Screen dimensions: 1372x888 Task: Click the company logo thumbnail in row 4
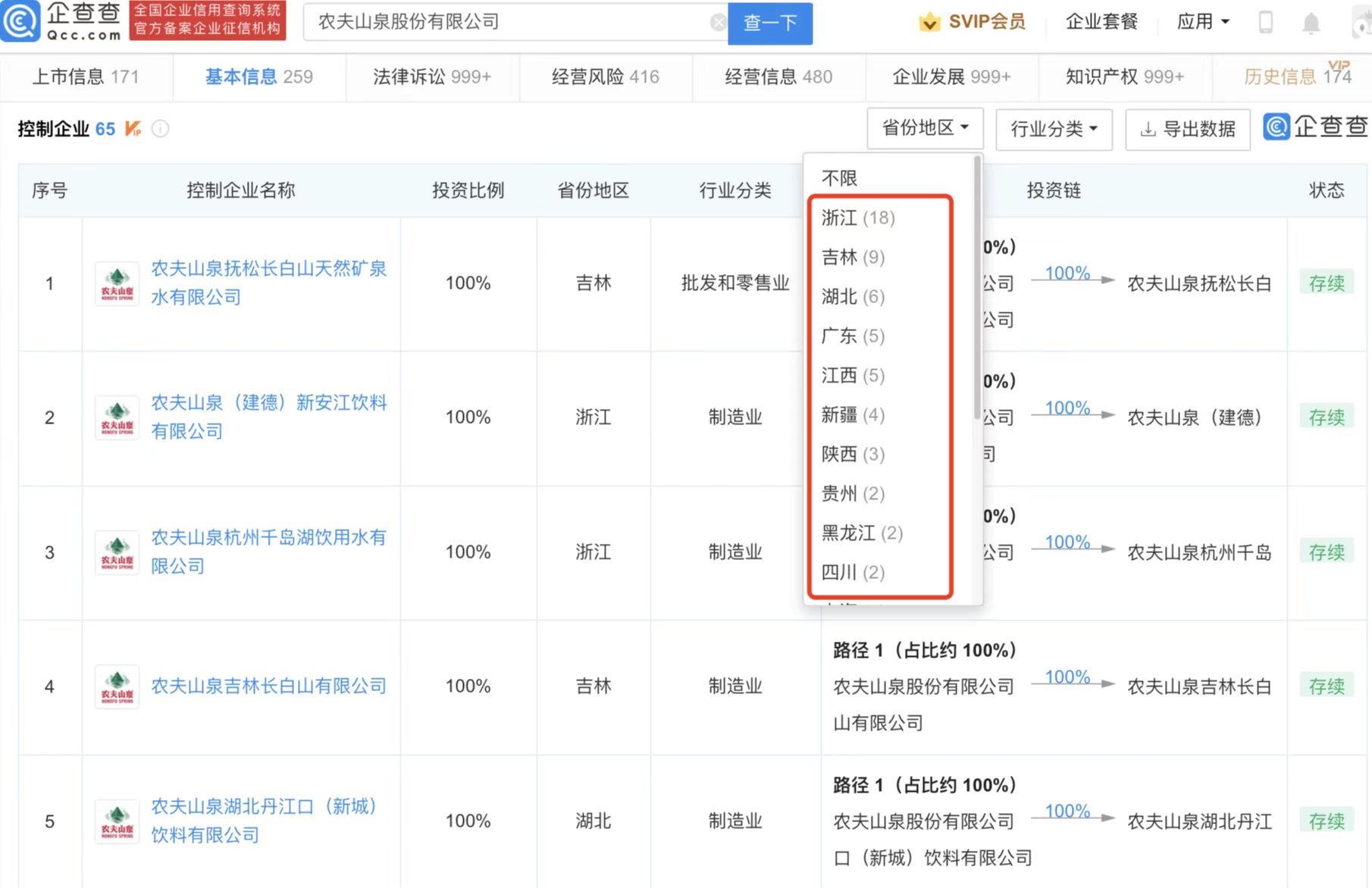tap(117, 686)
